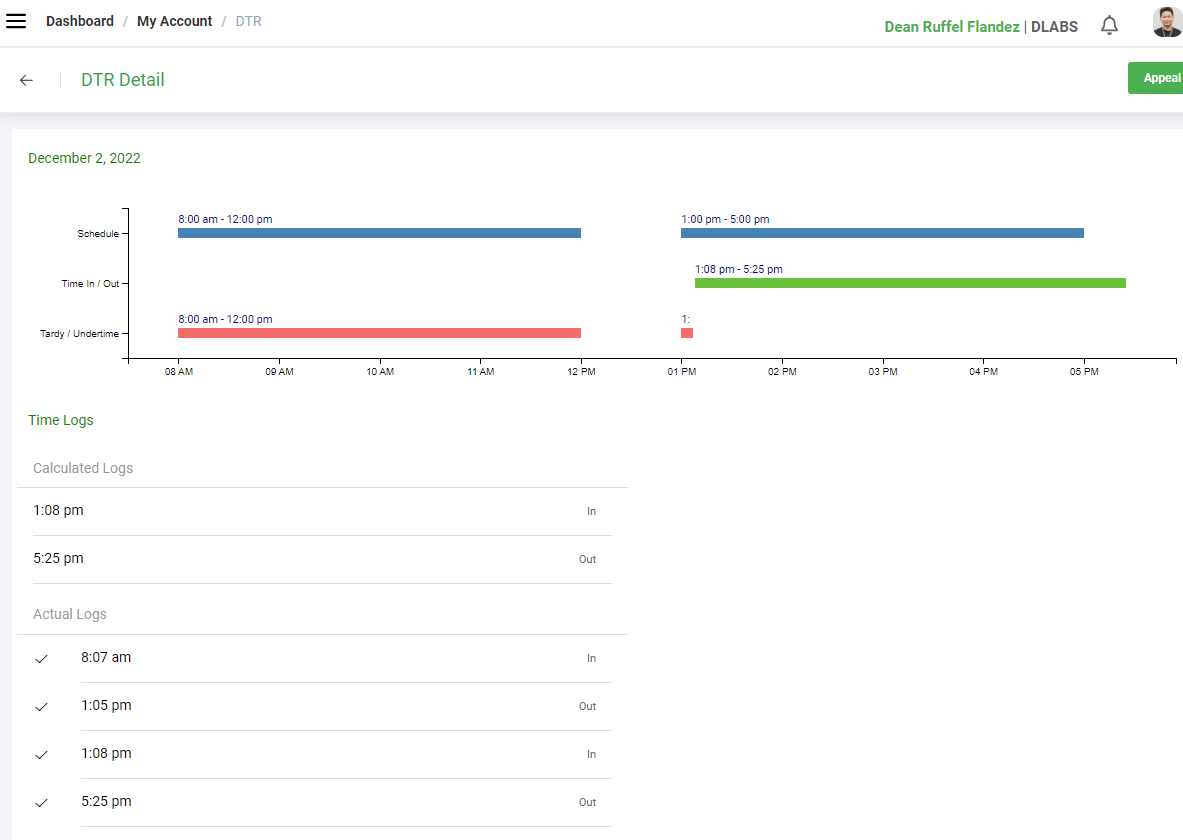Click checkmark beside 8:07 am log
This screenshot has height=840, width=1183.
[41, 659]
